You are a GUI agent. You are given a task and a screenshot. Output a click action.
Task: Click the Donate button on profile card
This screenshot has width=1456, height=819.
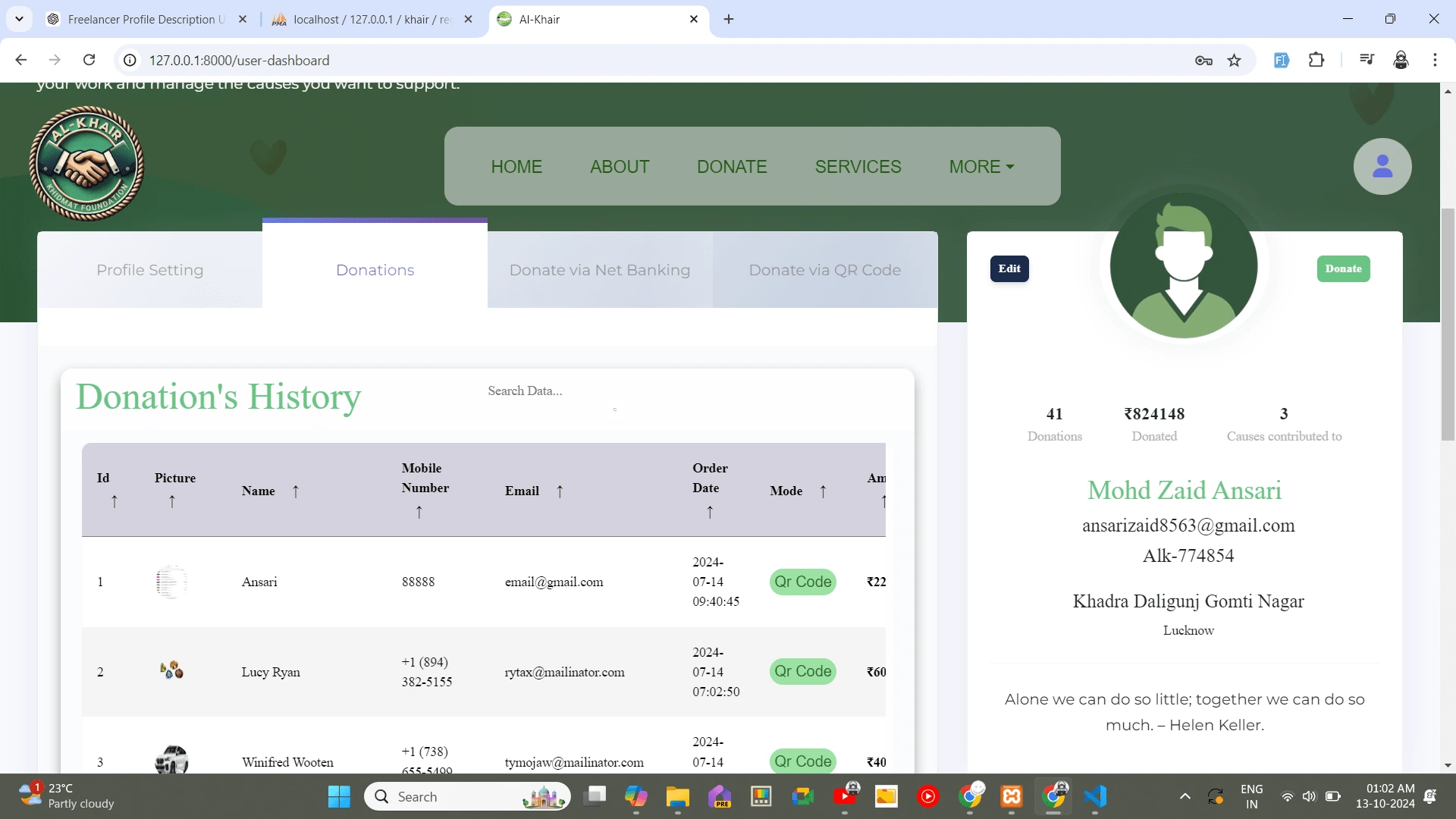(1343, 268)
